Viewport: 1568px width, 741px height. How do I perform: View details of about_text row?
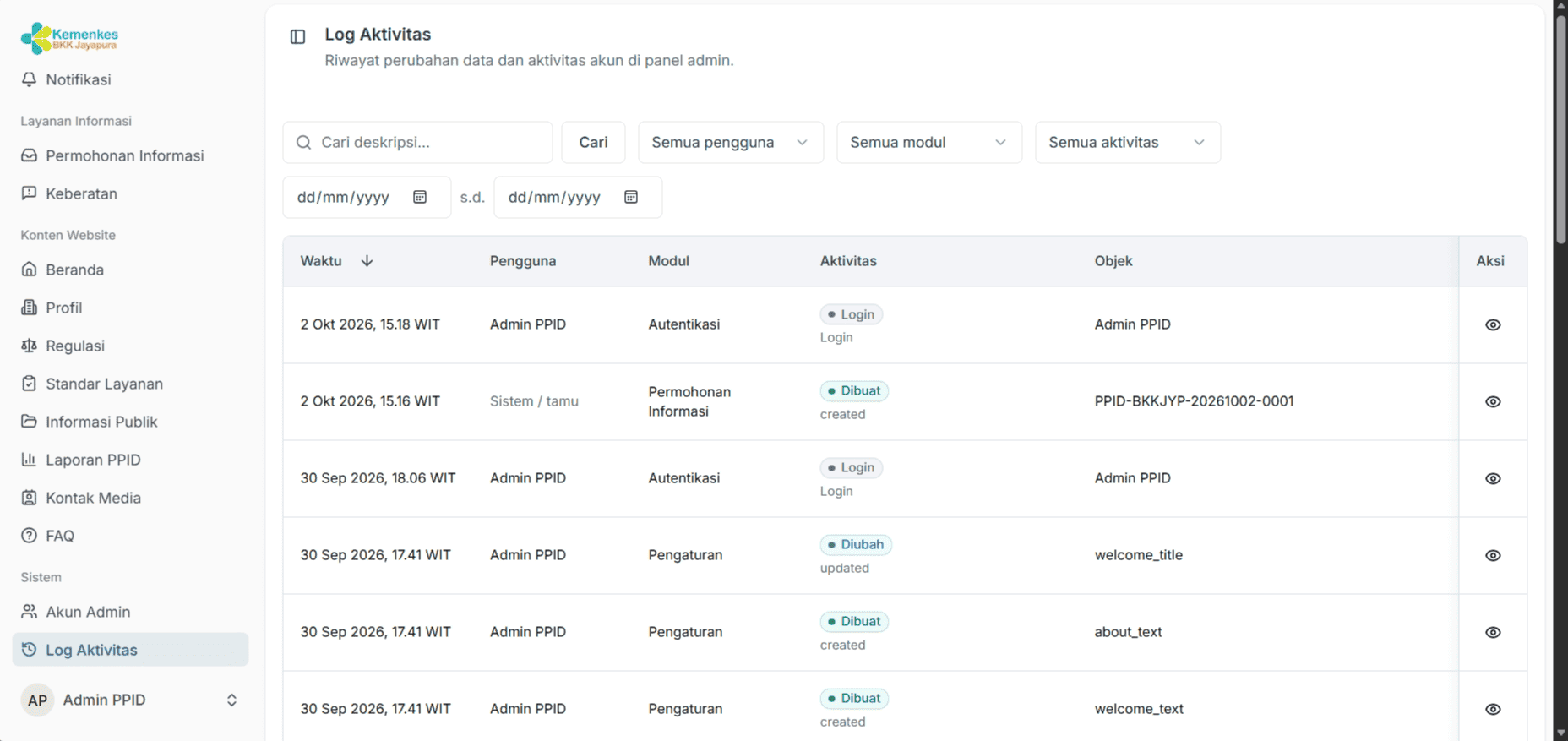tap(1493, 633)
